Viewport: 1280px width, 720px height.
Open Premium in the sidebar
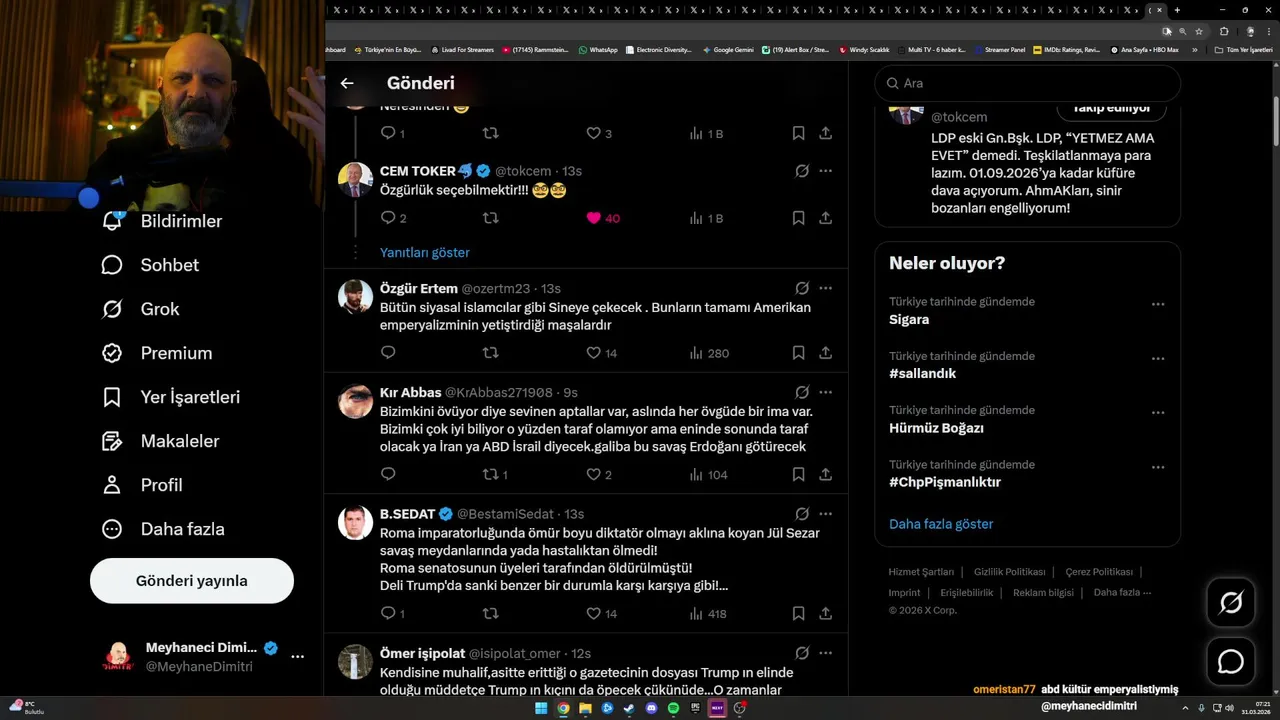pyautogui.click(x=157, y=353)
